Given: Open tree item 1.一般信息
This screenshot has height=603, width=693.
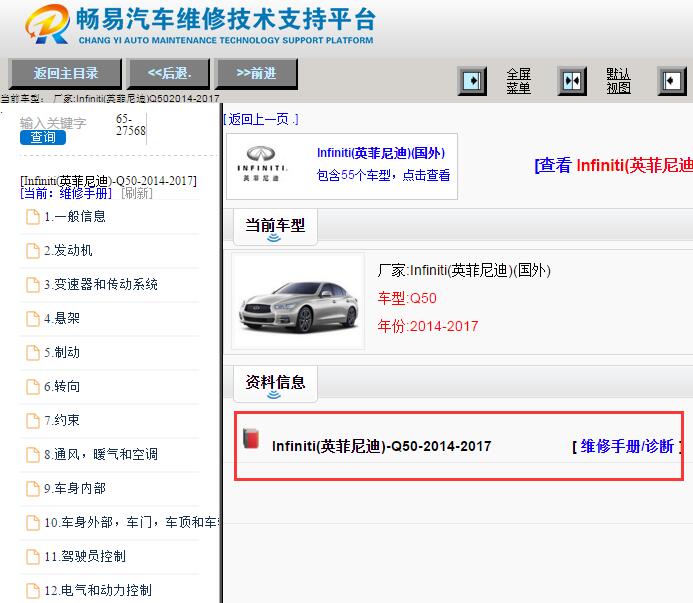Looking at the screenshot, I should click(75, 217).
